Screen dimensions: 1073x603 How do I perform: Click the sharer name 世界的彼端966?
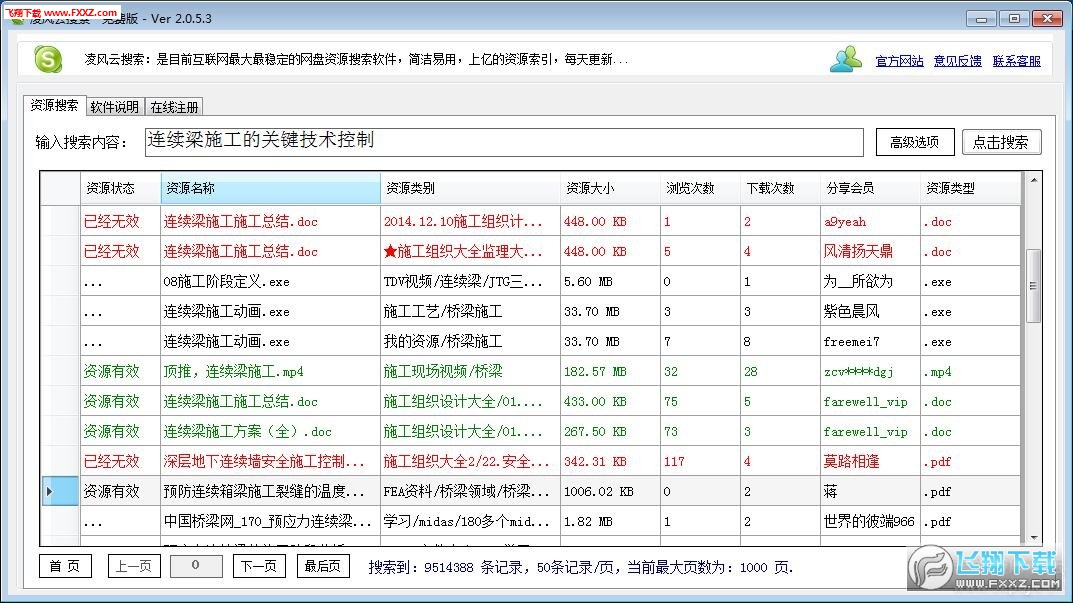(868, 522)
